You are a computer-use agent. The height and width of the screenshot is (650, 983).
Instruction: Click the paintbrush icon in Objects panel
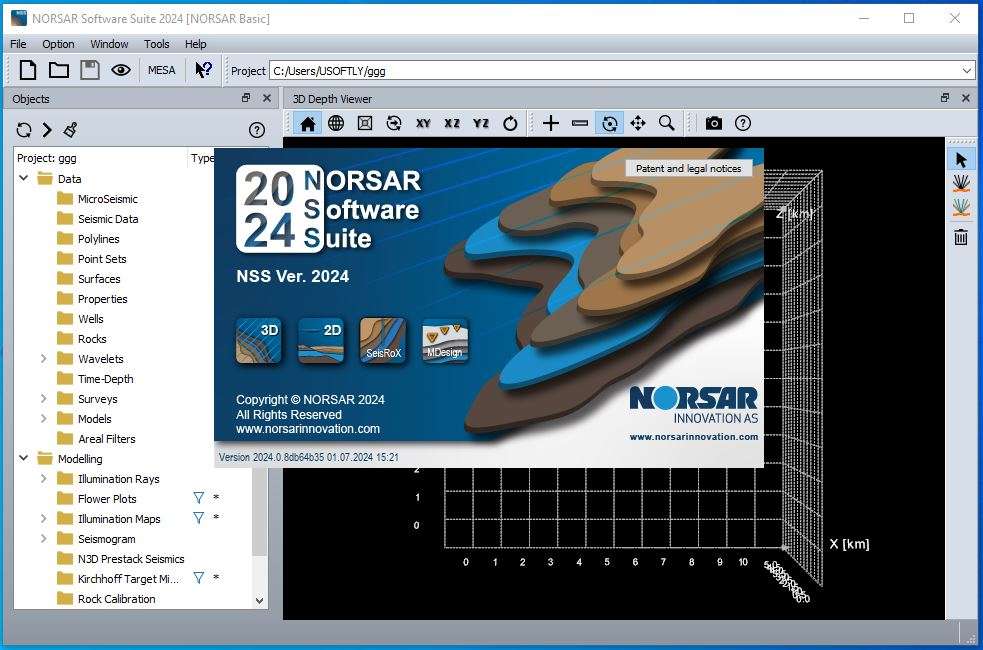click(x=70, y=130)
